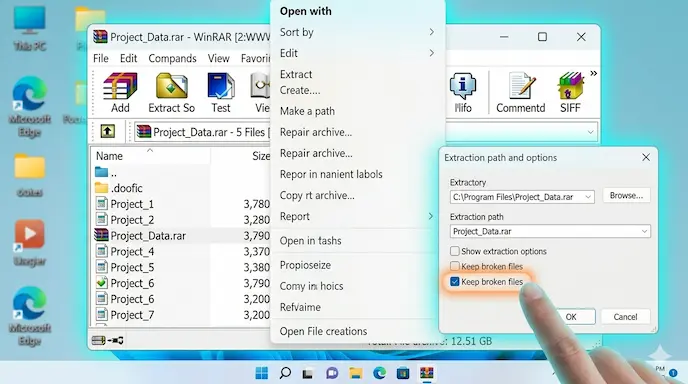Open Microsoft Store from taskbar
The width and height of the screenshot is (688, 384).
click(x=403, y=373)
